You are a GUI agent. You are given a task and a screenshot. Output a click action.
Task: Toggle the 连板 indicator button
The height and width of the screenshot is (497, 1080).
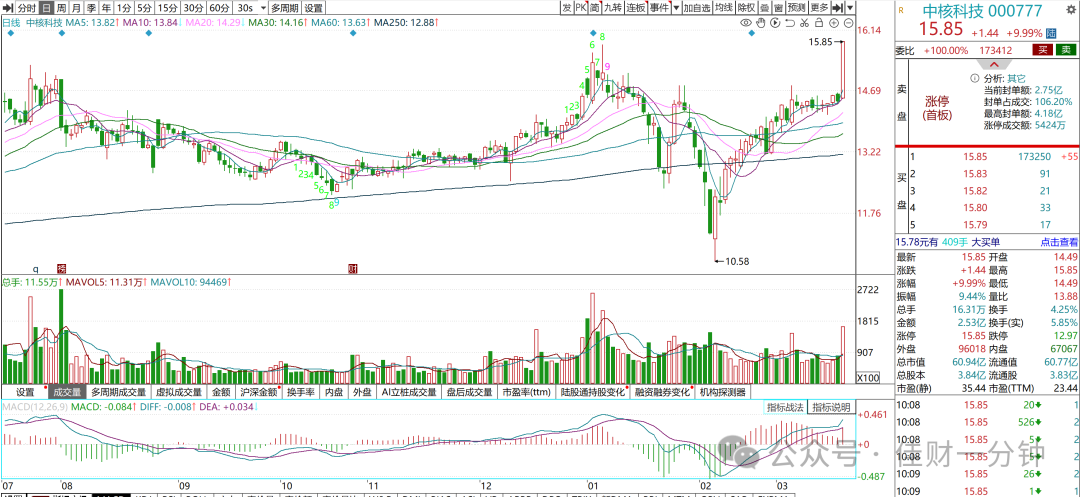click(636, 8)
